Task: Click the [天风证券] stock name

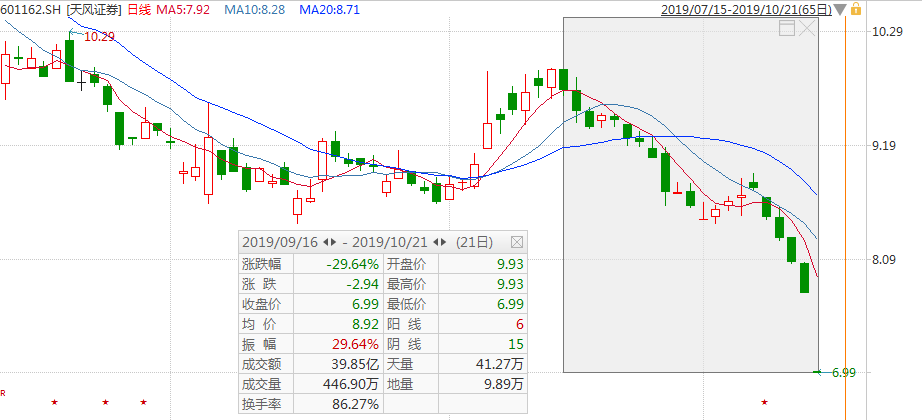Action: (95, 9)
